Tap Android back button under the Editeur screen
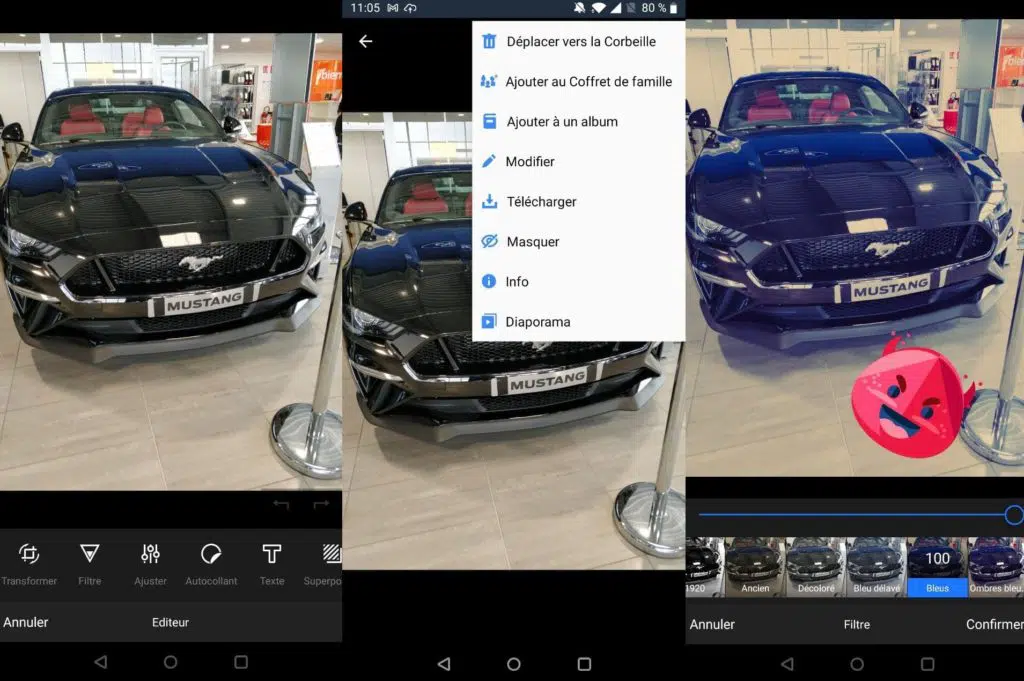 tap(101, 662)
